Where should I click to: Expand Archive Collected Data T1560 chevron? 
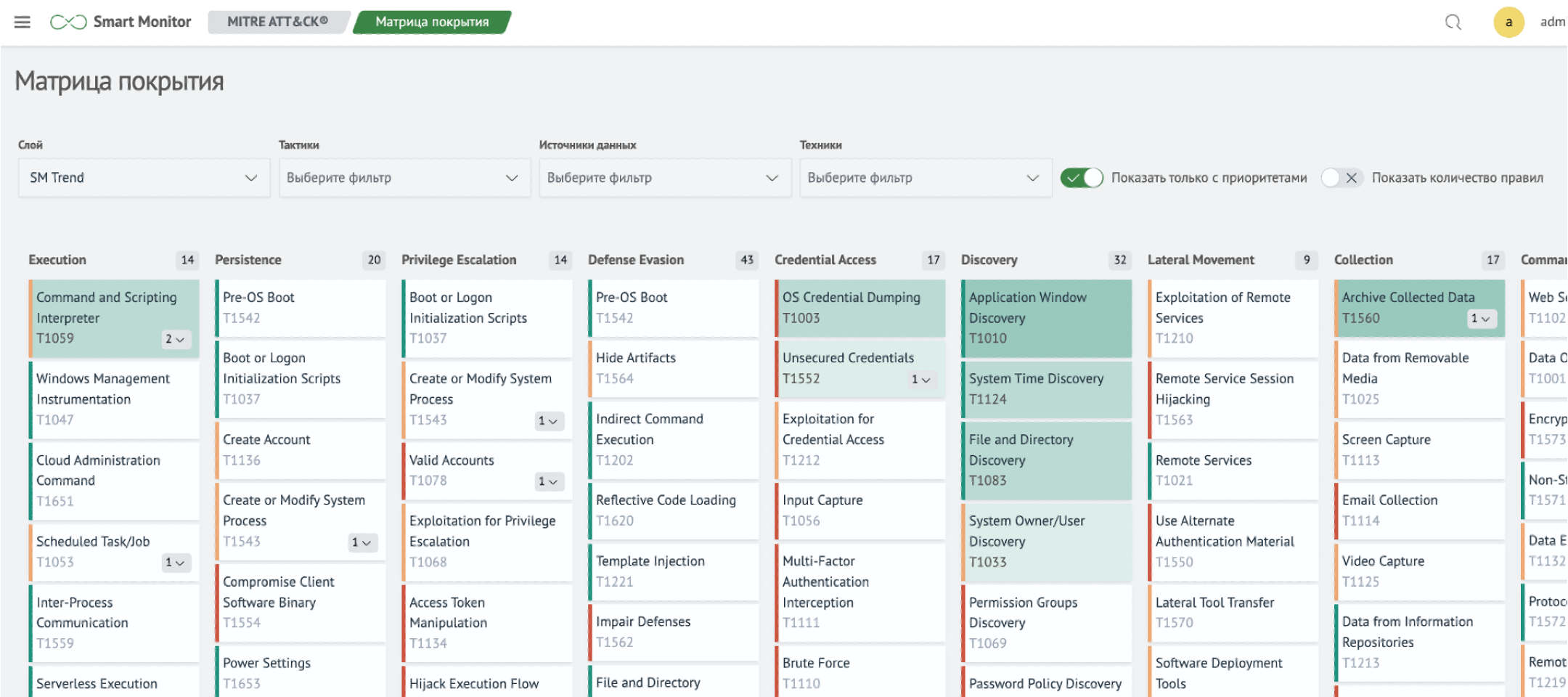[1482, 319]
